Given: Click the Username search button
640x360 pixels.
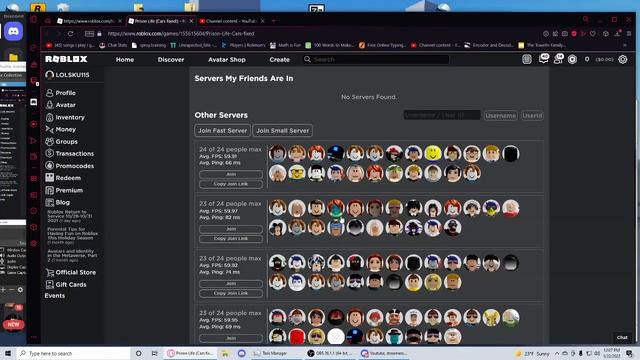Looking at the screenshot, I should [500, 116].
